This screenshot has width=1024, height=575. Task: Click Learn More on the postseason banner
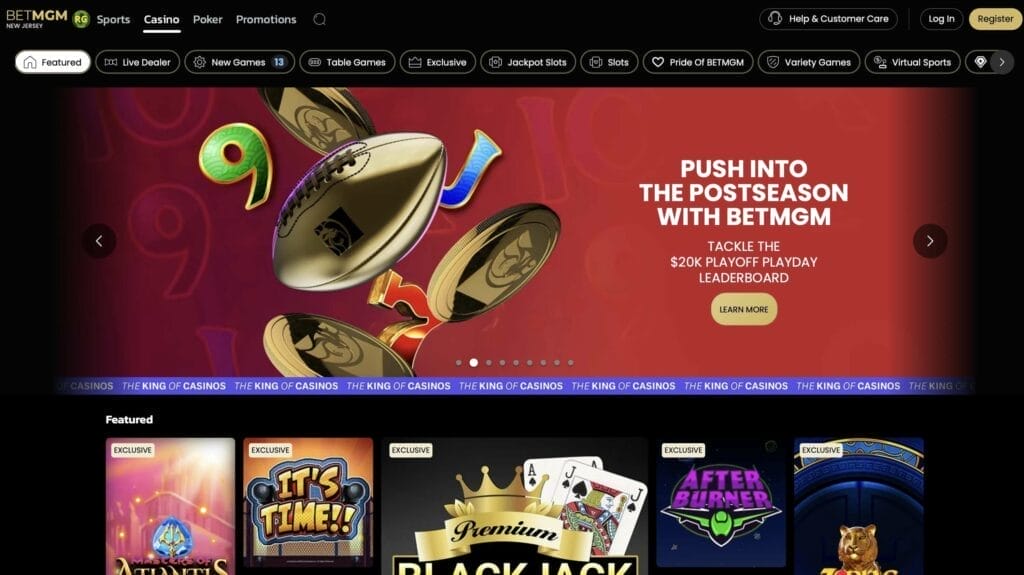tap(744, 309)
